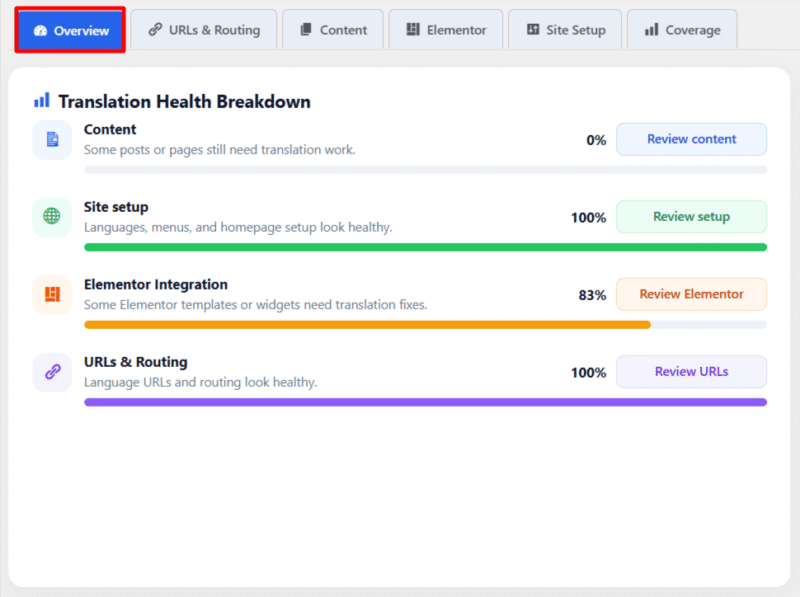This screenshot has width=800, height=597.
Task: Click the Site setup globe icon
Action: 52,217
